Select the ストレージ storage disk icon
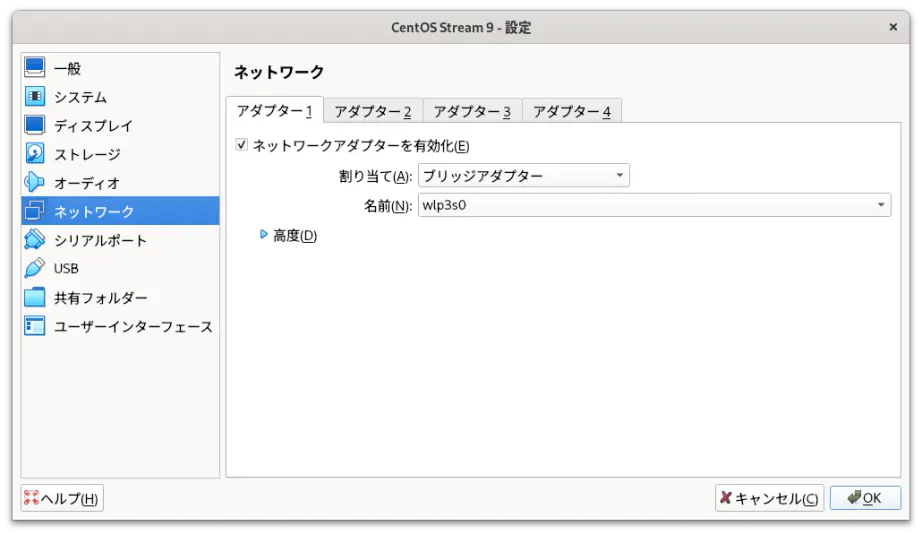Viewport: 922px width, 535px height. 34,153
